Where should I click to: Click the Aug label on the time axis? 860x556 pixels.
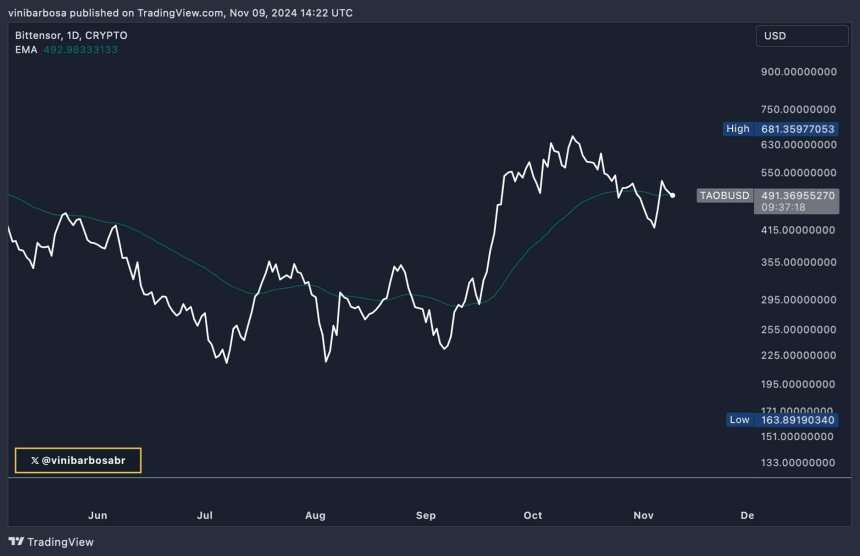coord(315,515)
